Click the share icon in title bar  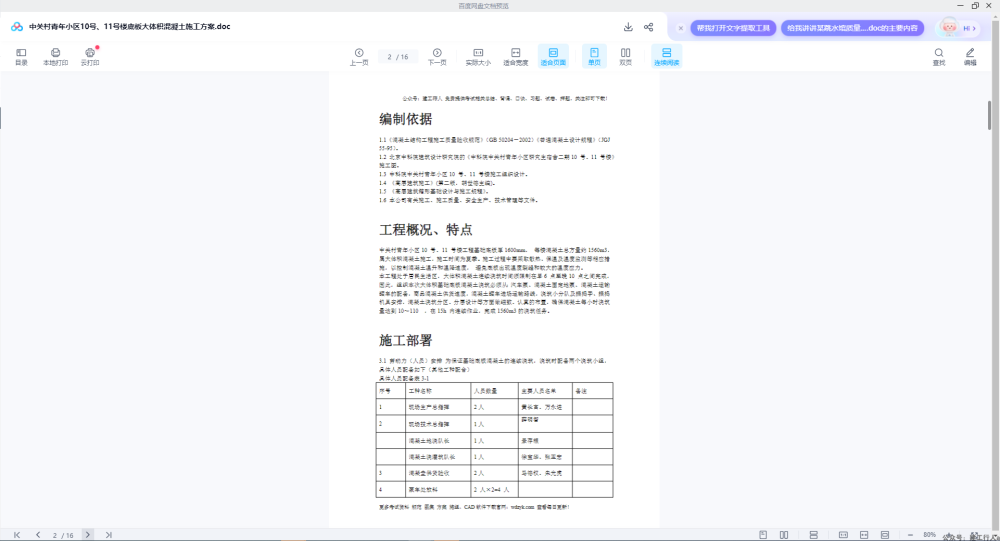[649, 27]
